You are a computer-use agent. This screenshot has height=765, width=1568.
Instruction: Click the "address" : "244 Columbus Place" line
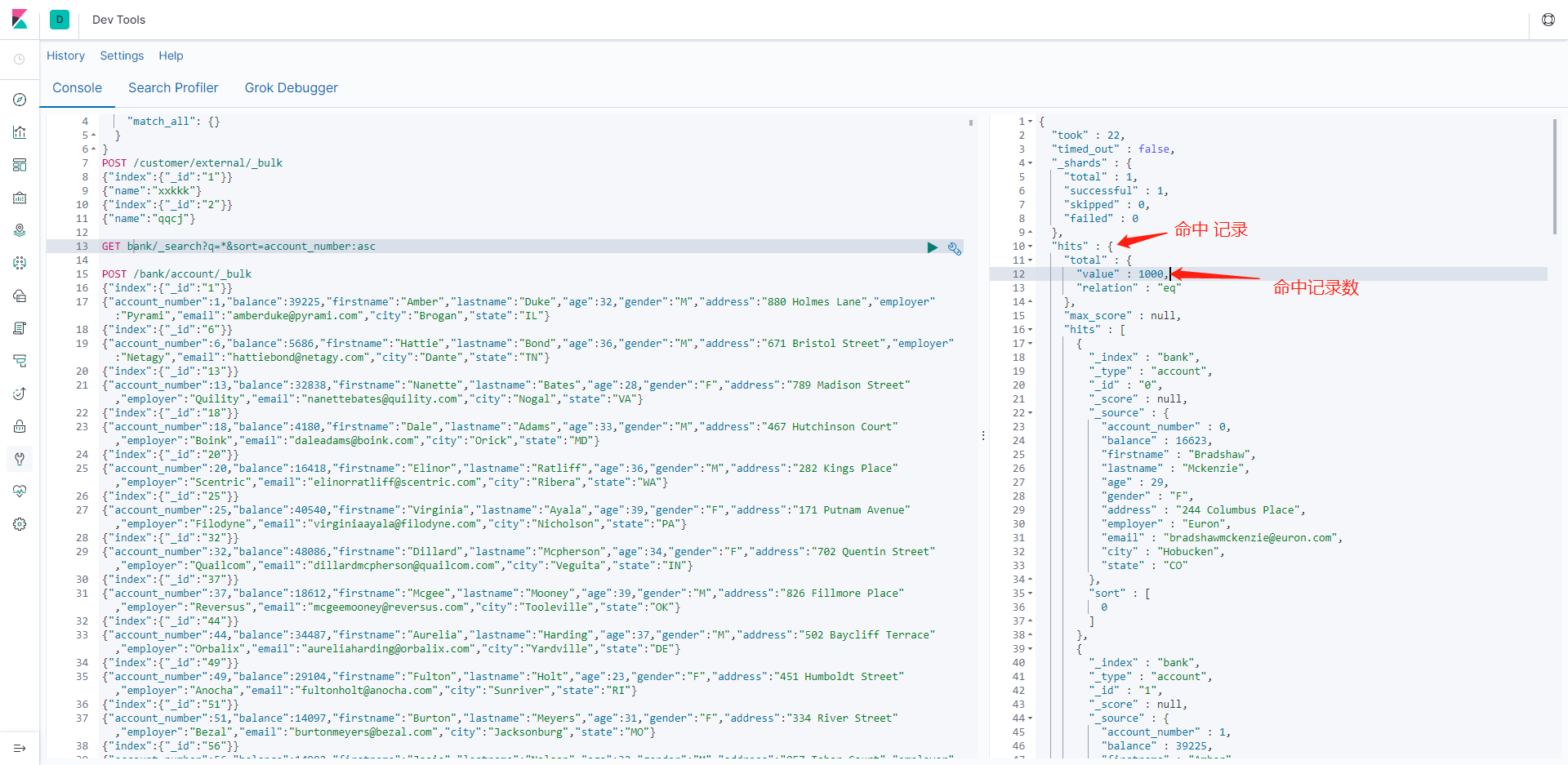pyautogui.click(x=1203, y=510)
